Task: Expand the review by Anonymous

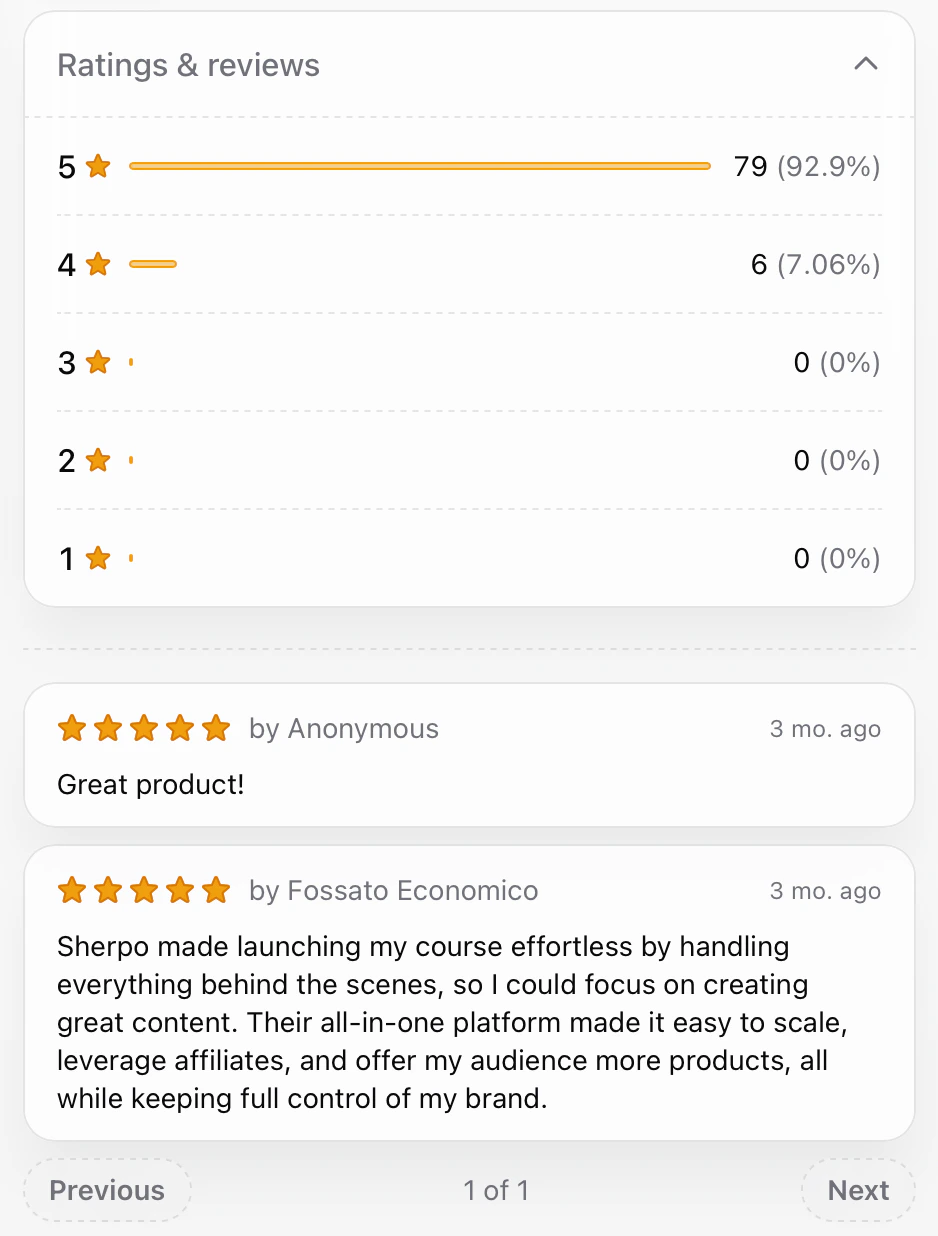Action: pos(469,755)
